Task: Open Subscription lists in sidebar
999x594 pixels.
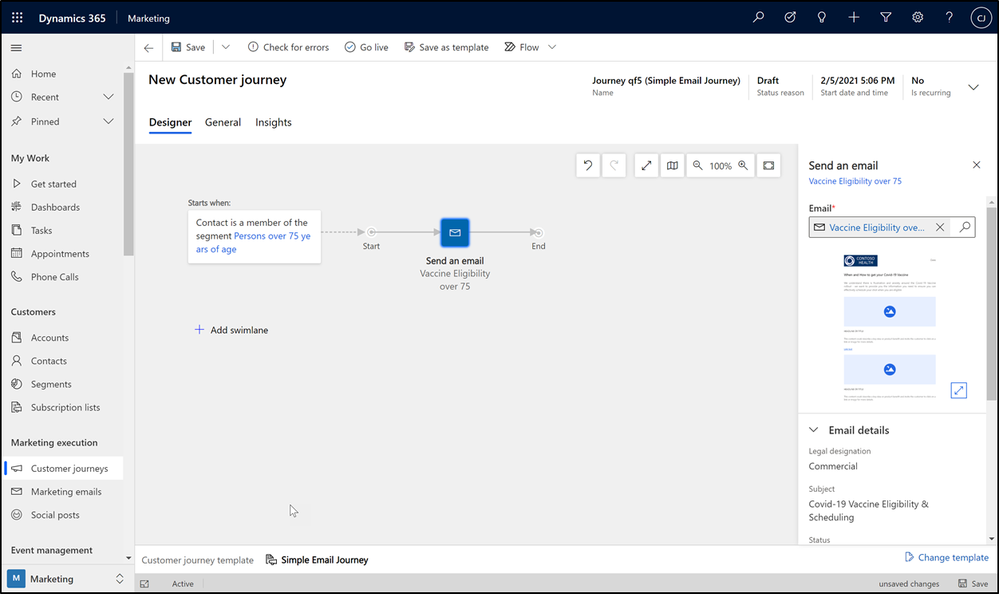Action: (x=64, y=407)
